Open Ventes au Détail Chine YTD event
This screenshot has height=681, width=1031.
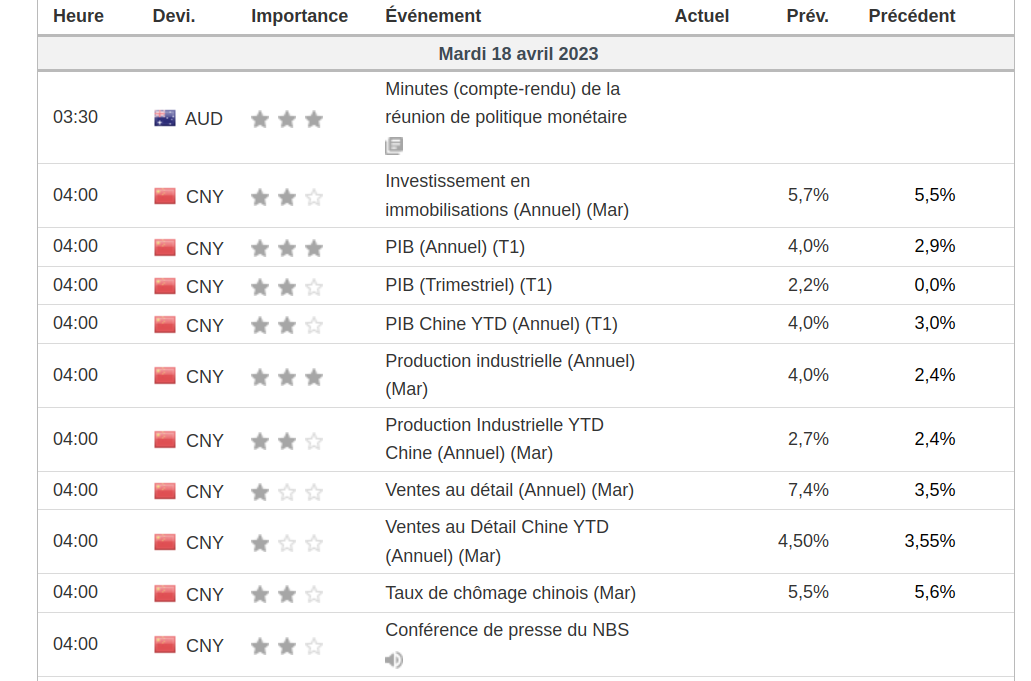click(x=496, y=541)
